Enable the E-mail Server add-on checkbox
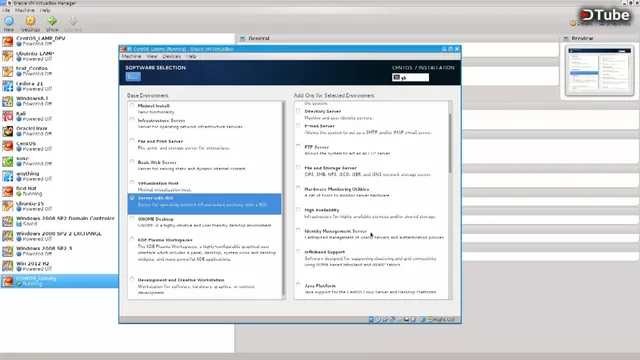Screen dimensions: 640x360 (298, 126)
